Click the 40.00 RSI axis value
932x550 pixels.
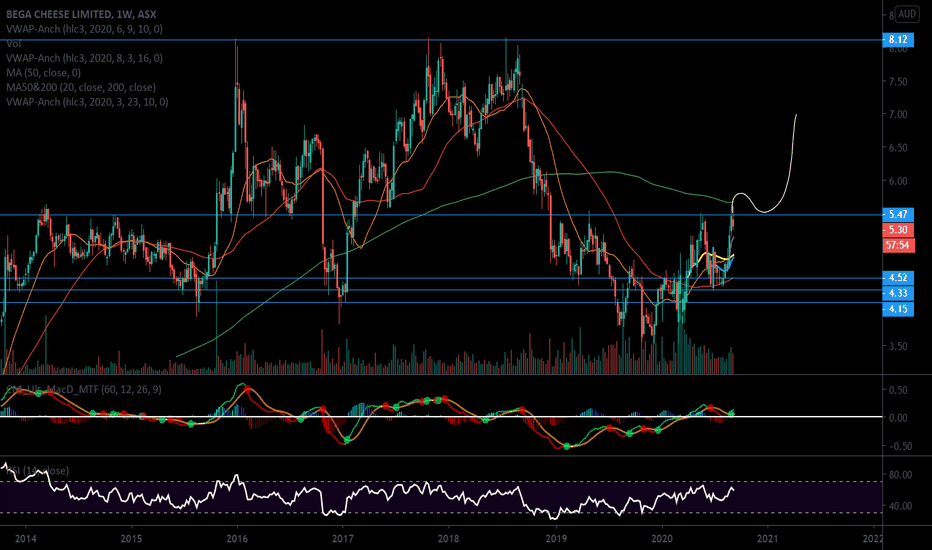pyautogui.click(x=900, y=506)
